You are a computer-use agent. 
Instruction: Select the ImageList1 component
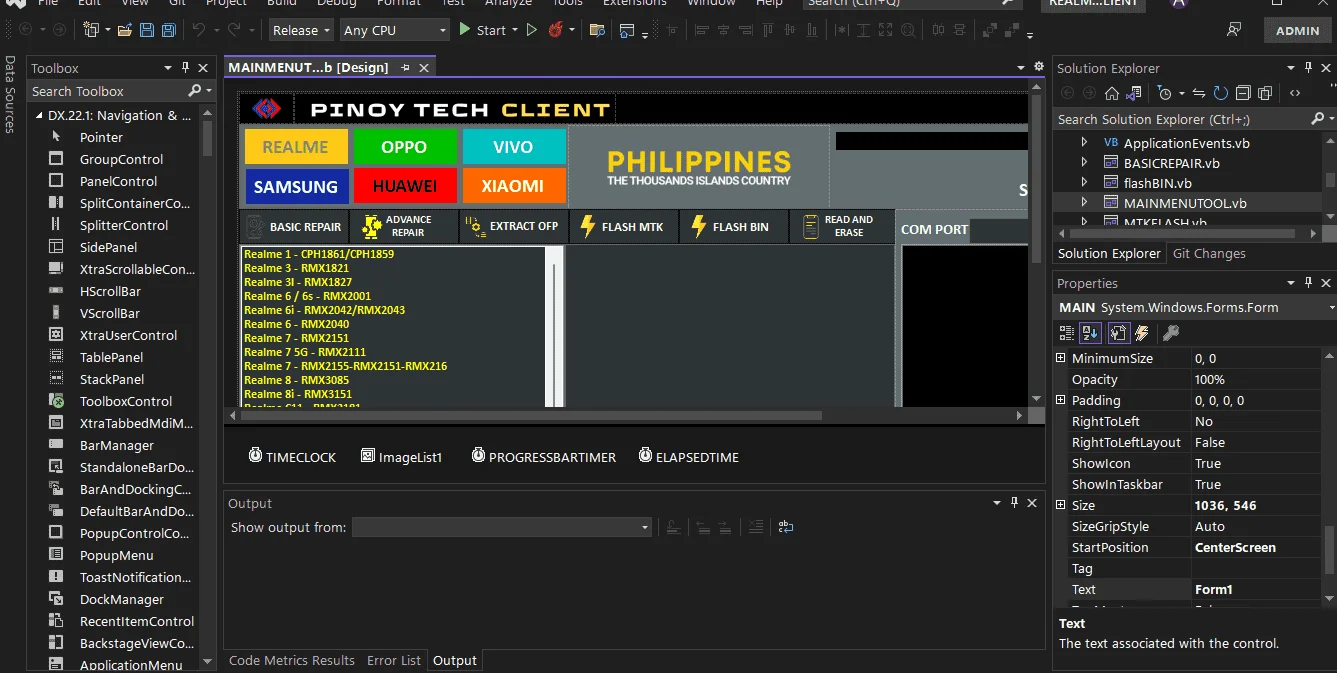(x=401, y=457)
